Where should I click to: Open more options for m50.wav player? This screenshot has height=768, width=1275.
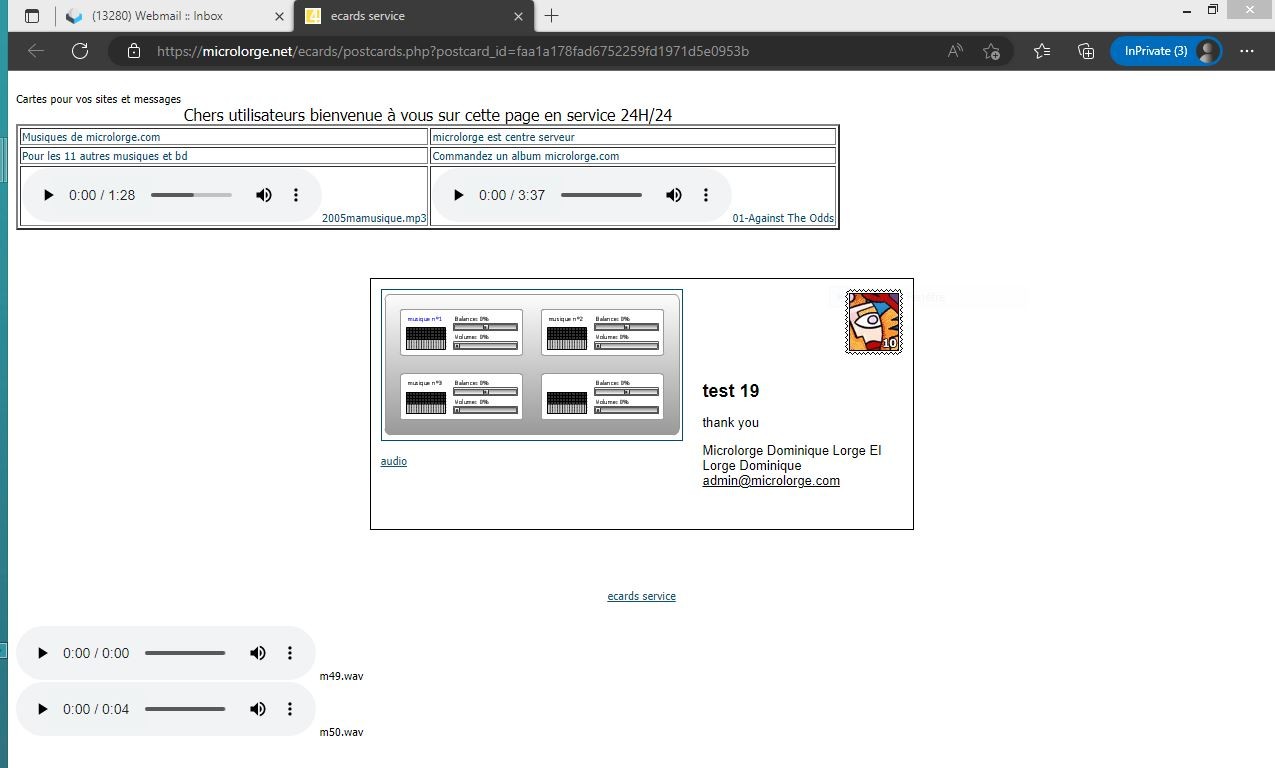click(290, 709)
